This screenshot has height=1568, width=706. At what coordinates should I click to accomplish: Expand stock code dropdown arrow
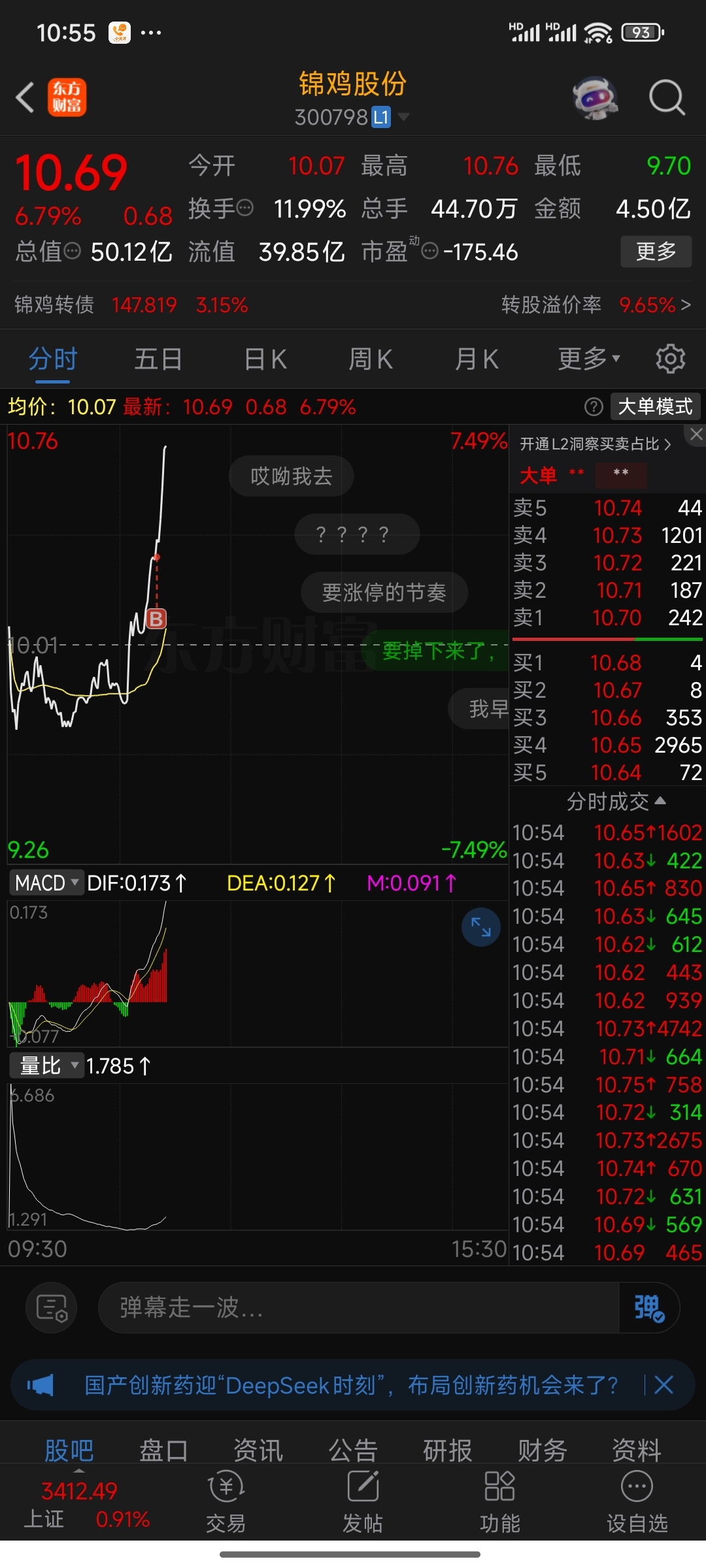404,117
